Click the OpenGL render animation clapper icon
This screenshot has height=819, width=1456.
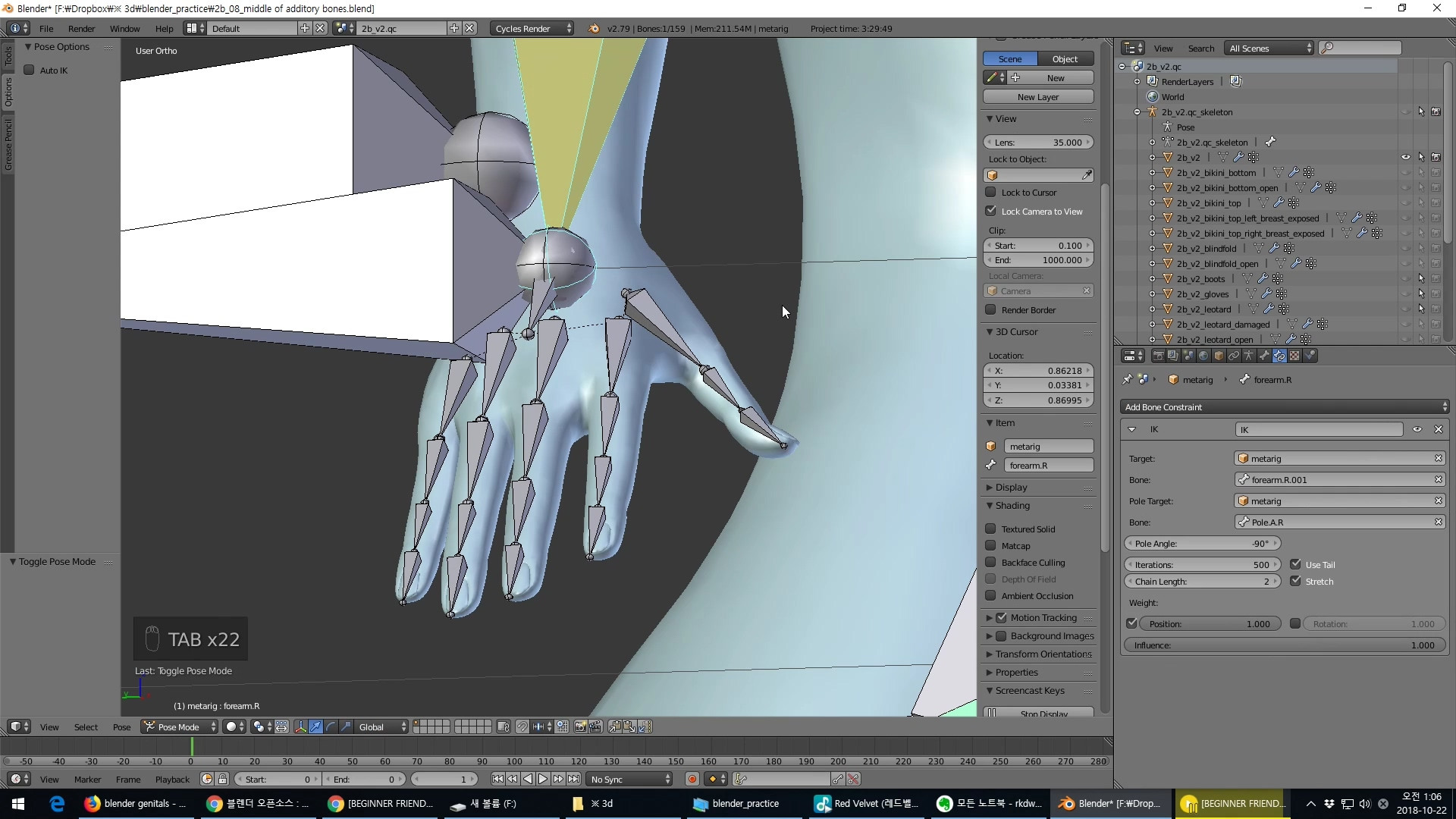pos(595,726)
